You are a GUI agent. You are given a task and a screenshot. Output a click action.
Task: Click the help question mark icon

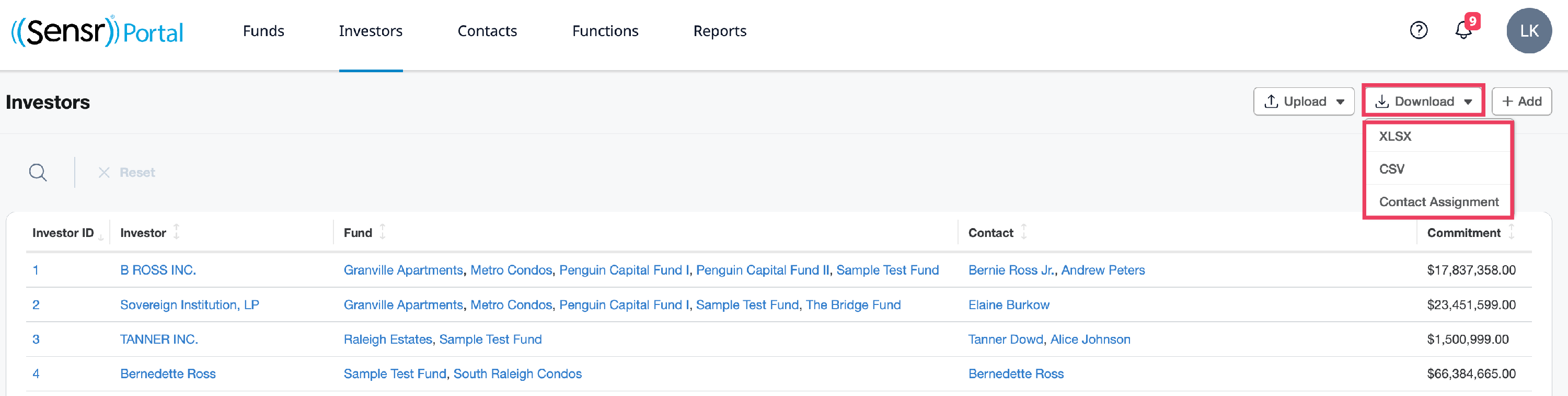1419,30
